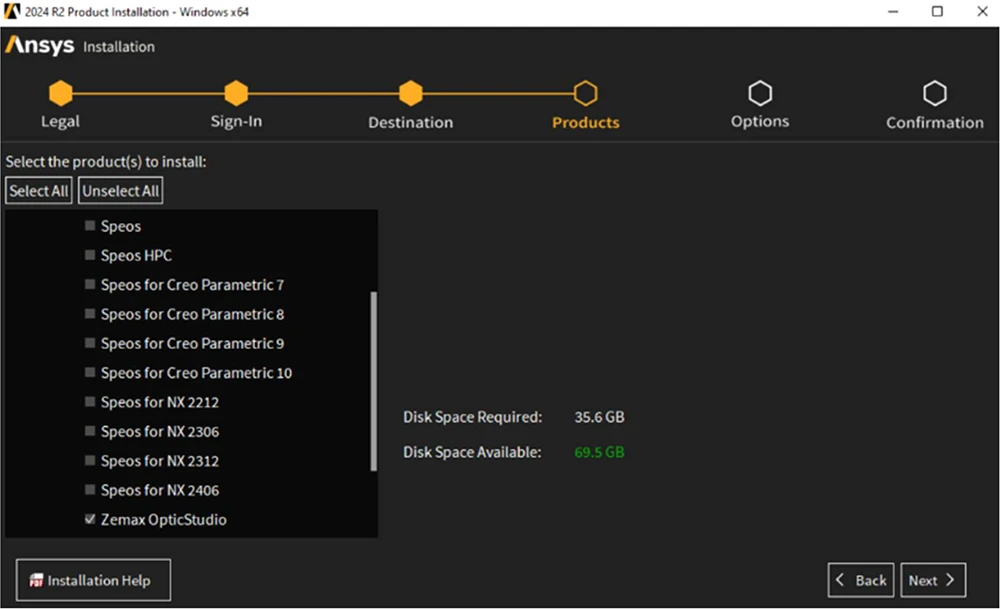Go Back to the previous step

pos(861,580)
